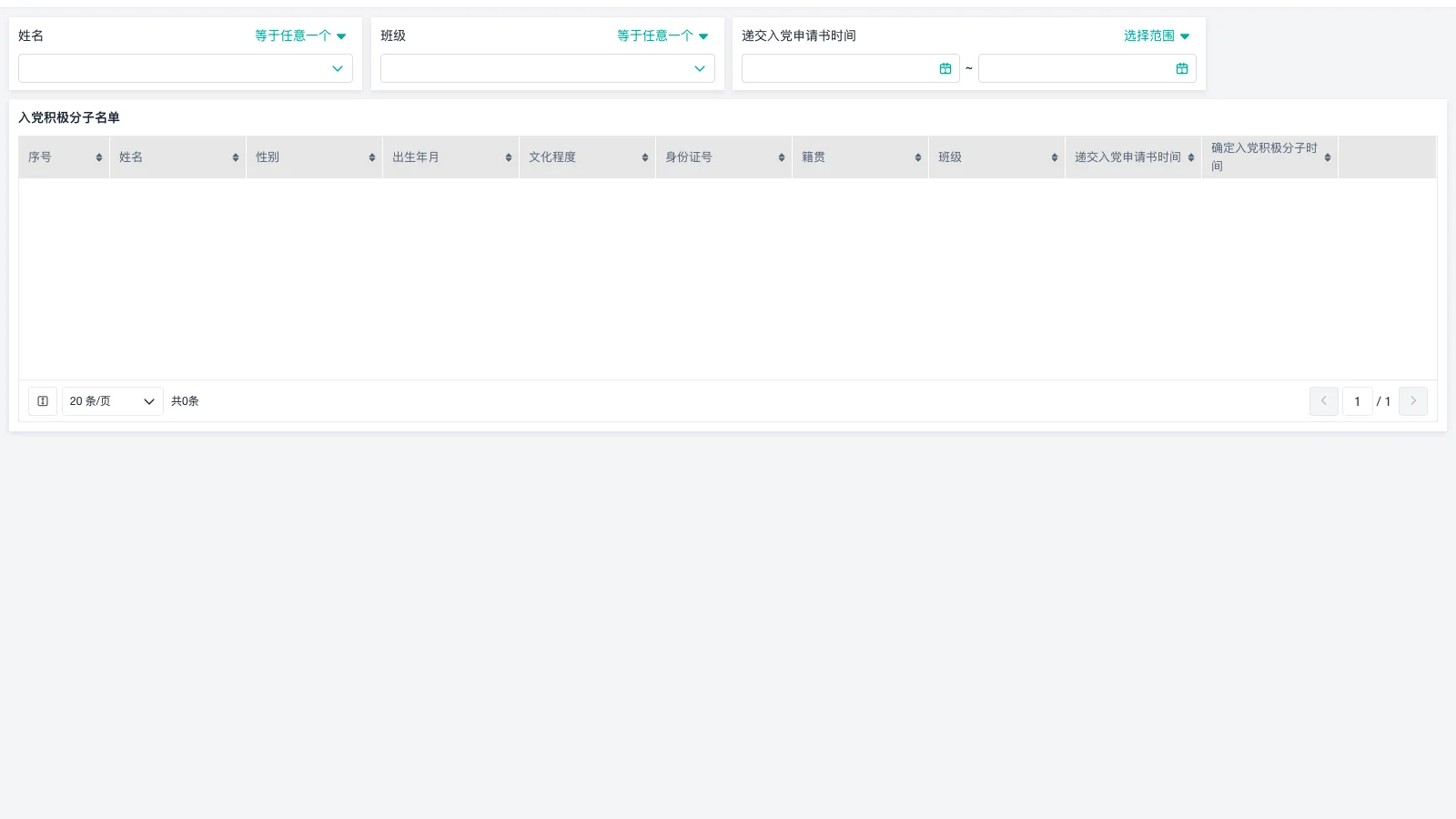Open 等于任意一个 condition for 姓名 filter
The height and width of the screenshot is (819, 1456).
tap(300, 35)
